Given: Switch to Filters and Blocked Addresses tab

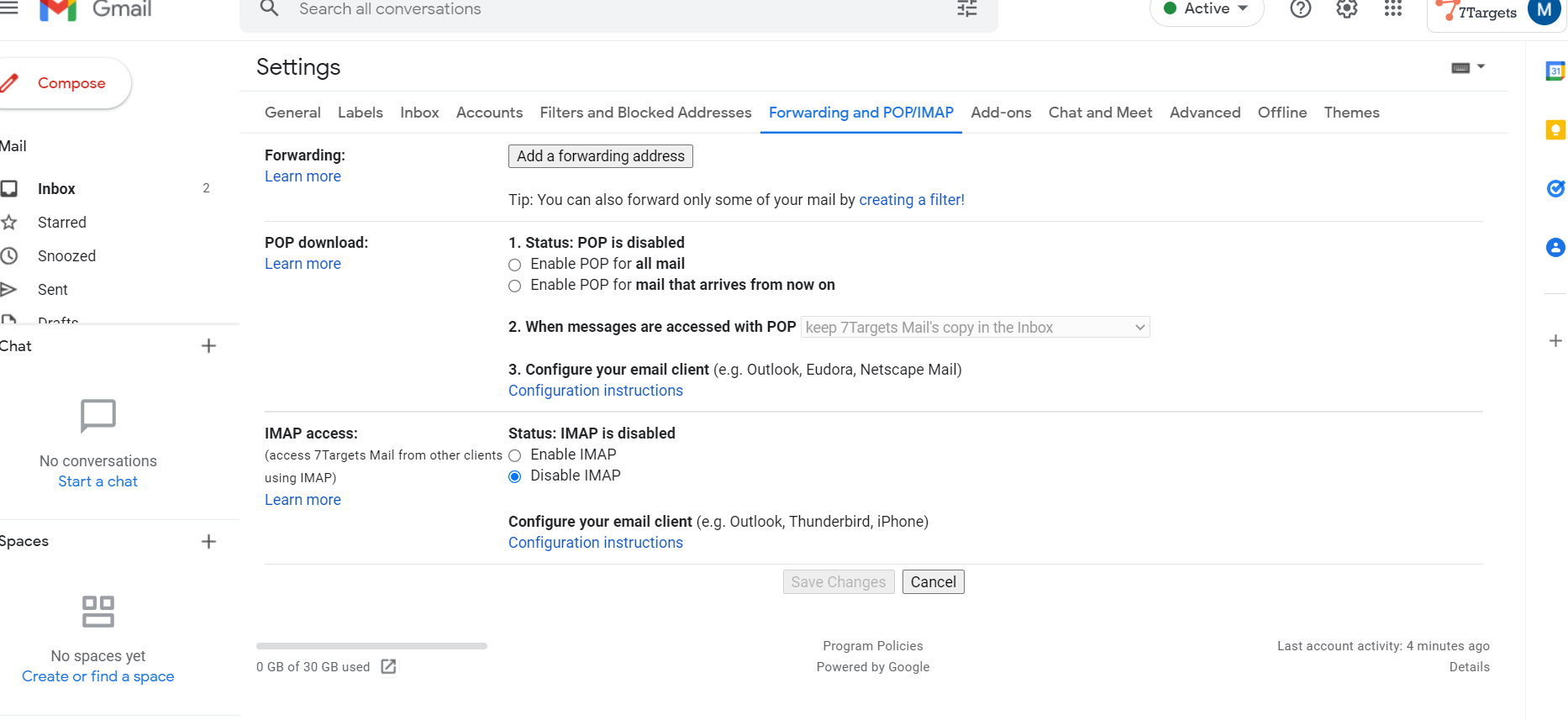Looking at the screenshot, I should click(645, 113).
